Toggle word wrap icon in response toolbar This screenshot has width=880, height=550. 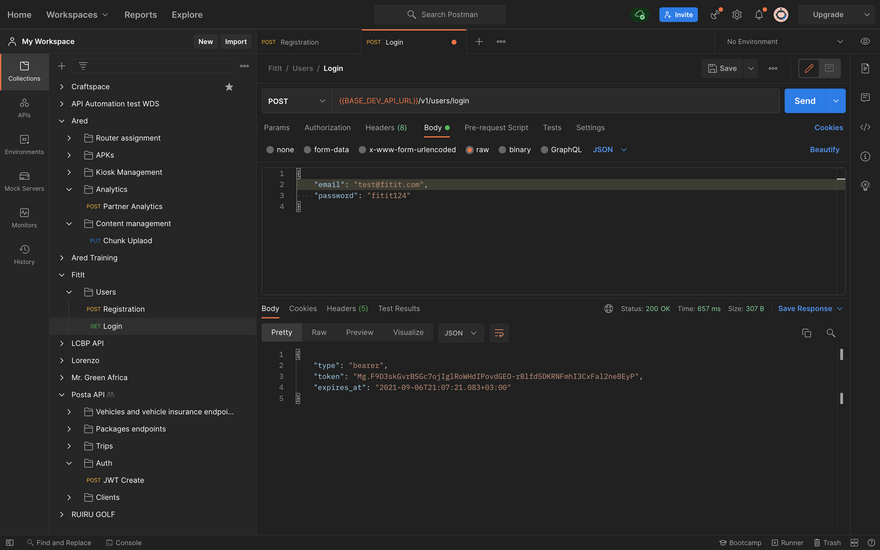[x=499, y=333]
